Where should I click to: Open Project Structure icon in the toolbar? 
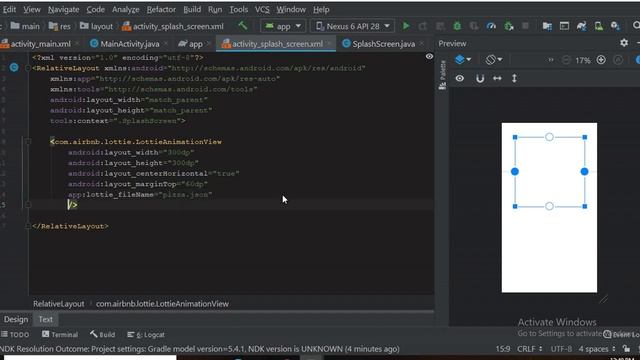pos(547,26)
